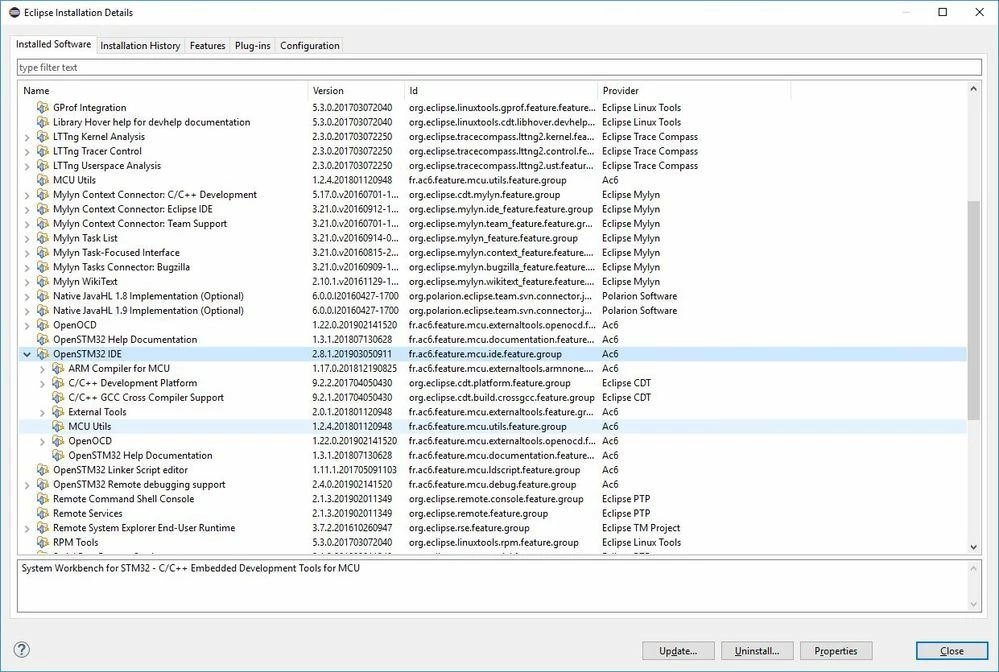The height and width of the screenshot is (672, 999).
Task: Click the LTTng Tracer Control feature icon
Action: pyautogui.click(x=43, y=151)
